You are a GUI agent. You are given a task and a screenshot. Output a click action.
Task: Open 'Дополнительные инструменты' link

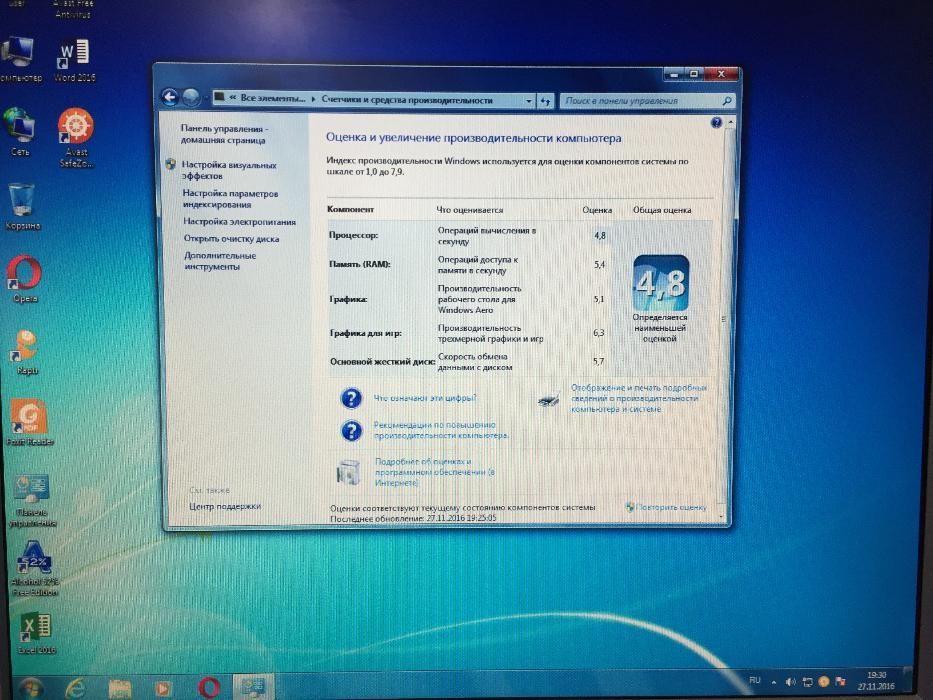220,261
